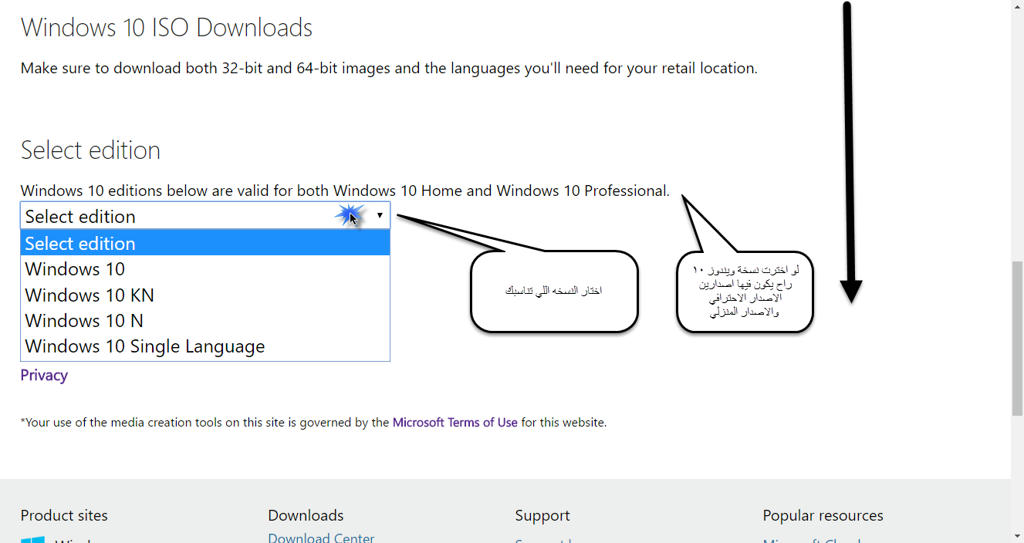Select Windows 10 N edition
Viewport: 1024px width, 543px height.
[x=205, y=320]
